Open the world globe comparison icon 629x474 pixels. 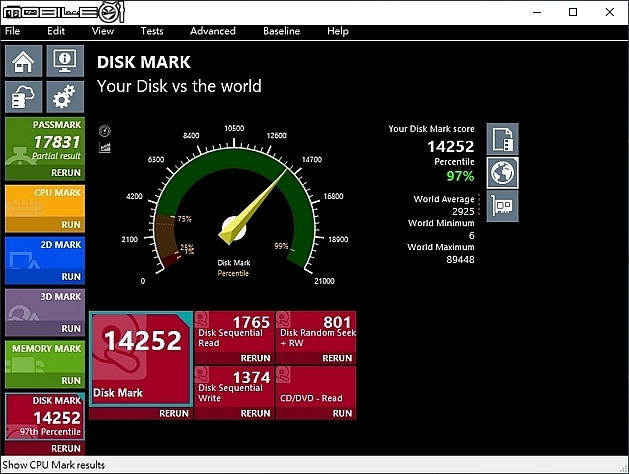[503, 173]
